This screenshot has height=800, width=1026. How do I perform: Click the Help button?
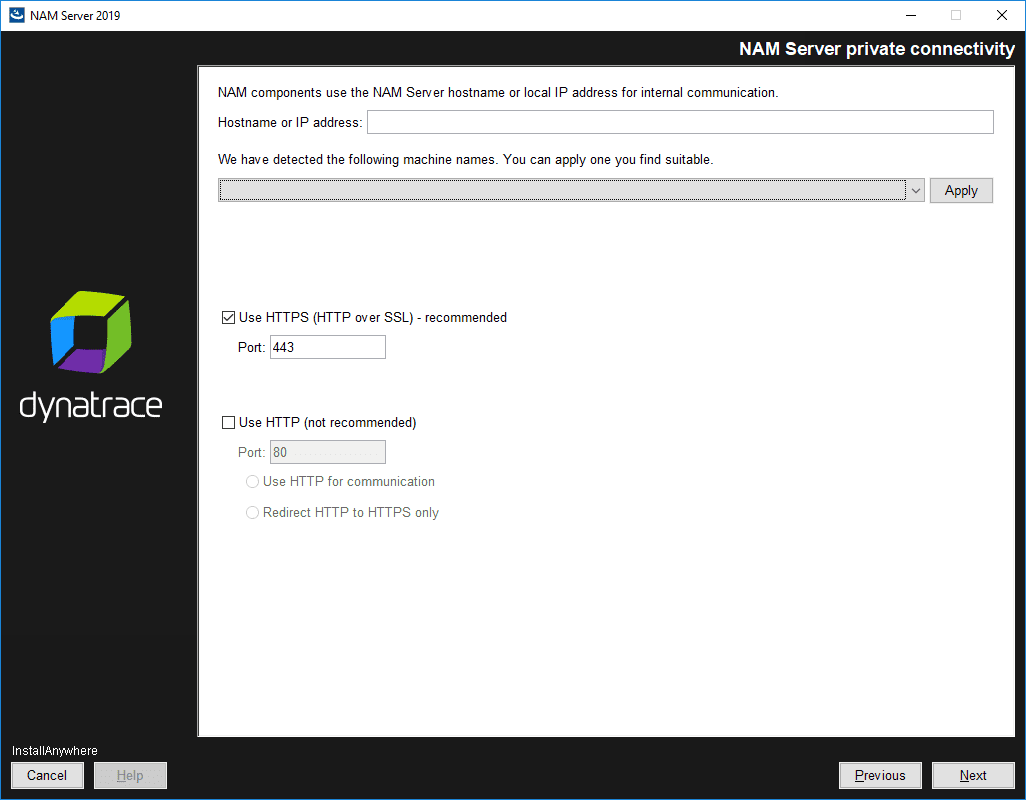tap(130, 775)
